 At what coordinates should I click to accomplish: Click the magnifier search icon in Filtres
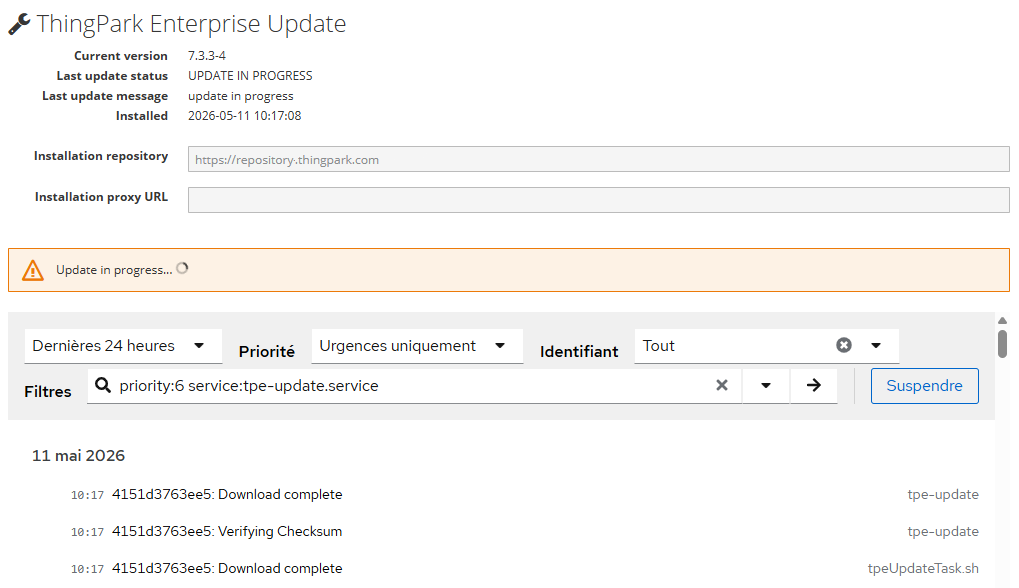[103, 385]
